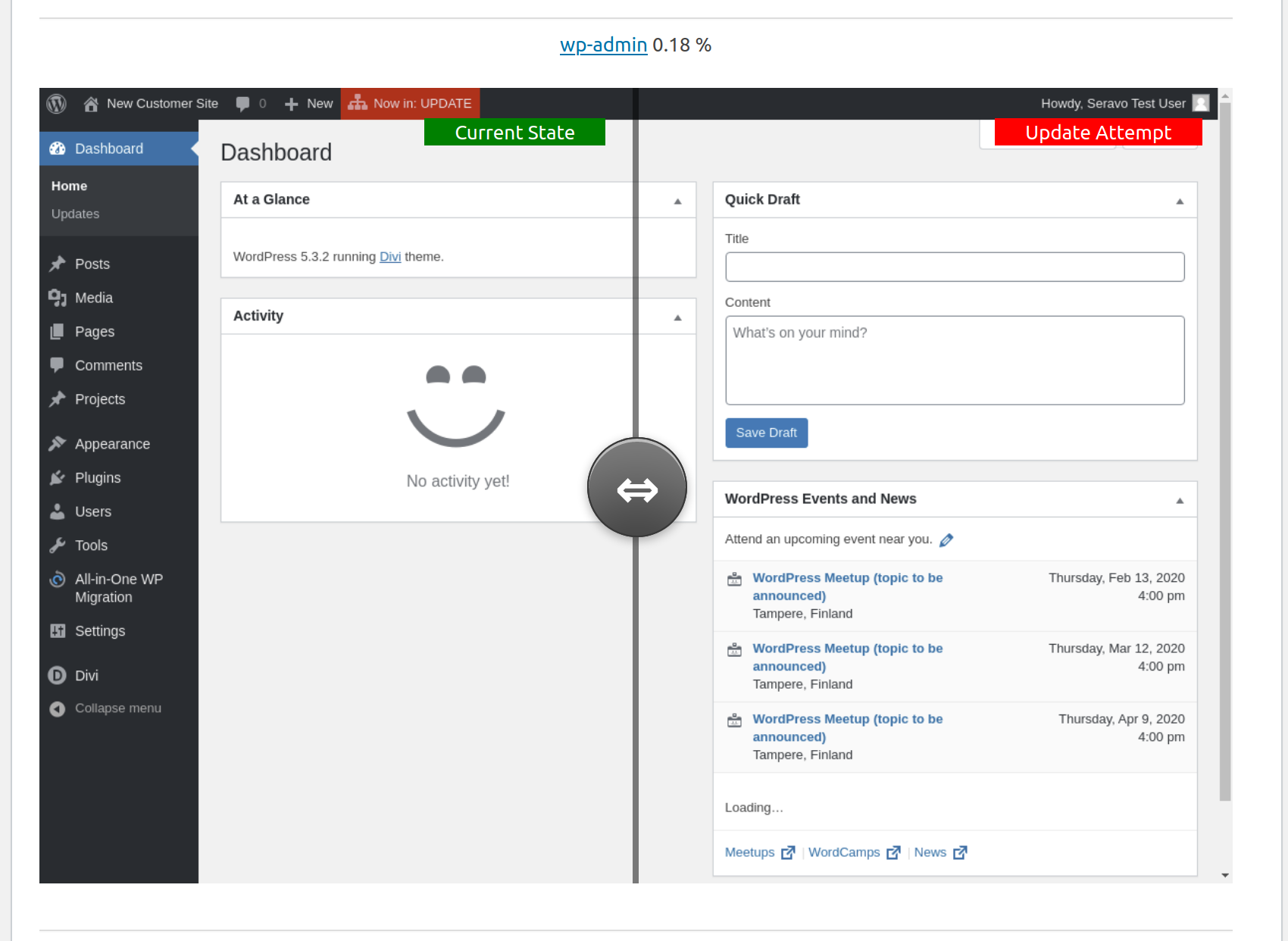Click the Users person icon
This screenshot has height=941, width=1288.
[x=58, y=511]
